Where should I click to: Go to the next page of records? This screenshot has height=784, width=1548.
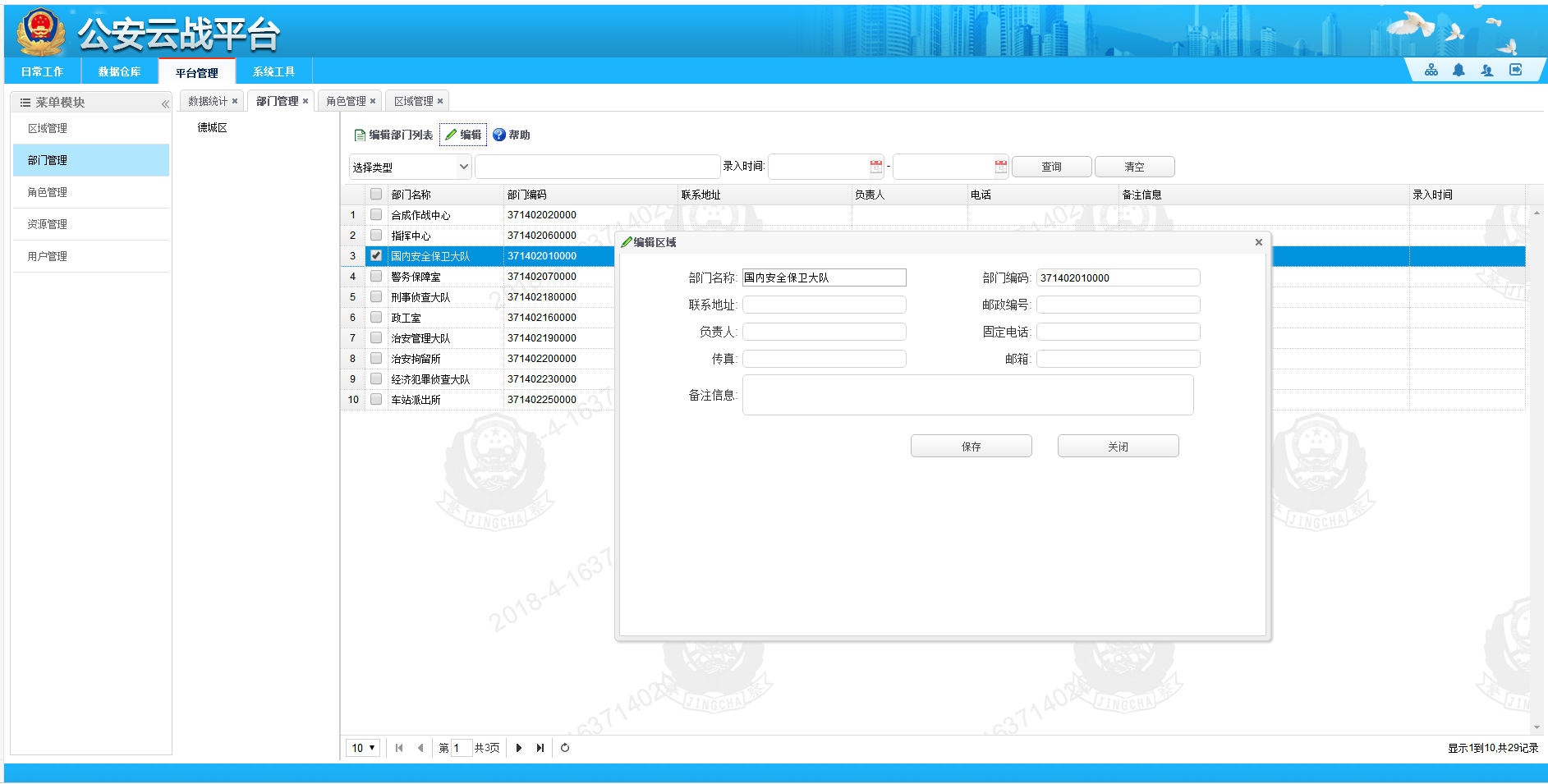coord(519,748)
